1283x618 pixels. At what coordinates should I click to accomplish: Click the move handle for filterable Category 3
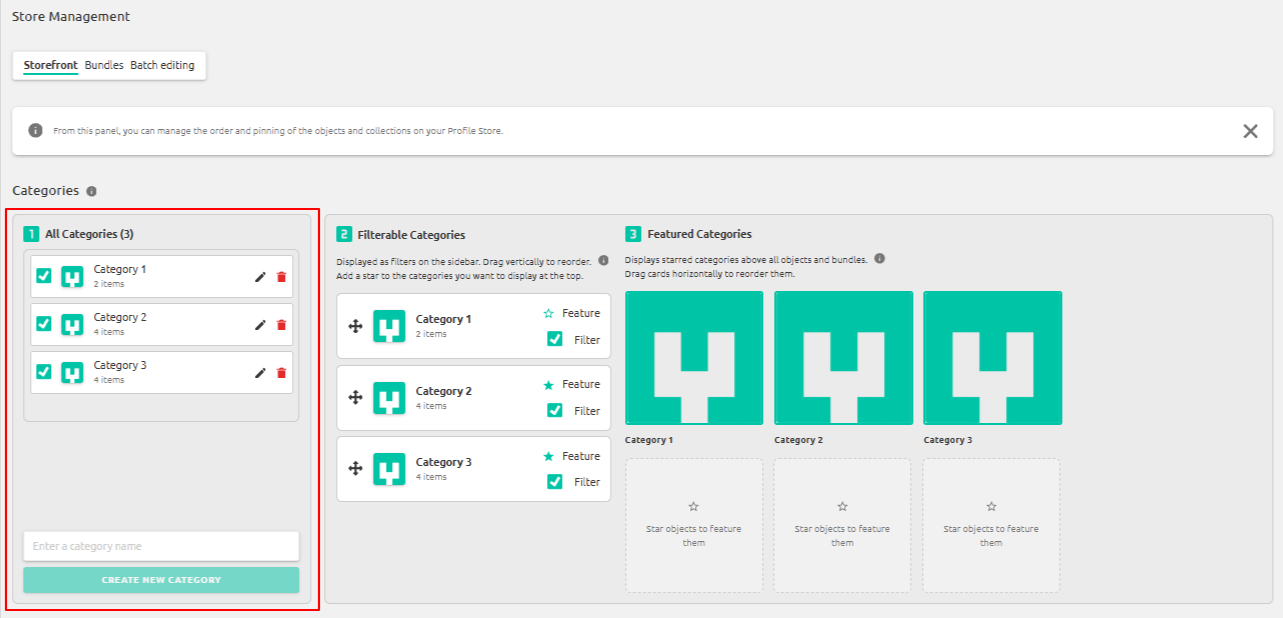355,469
